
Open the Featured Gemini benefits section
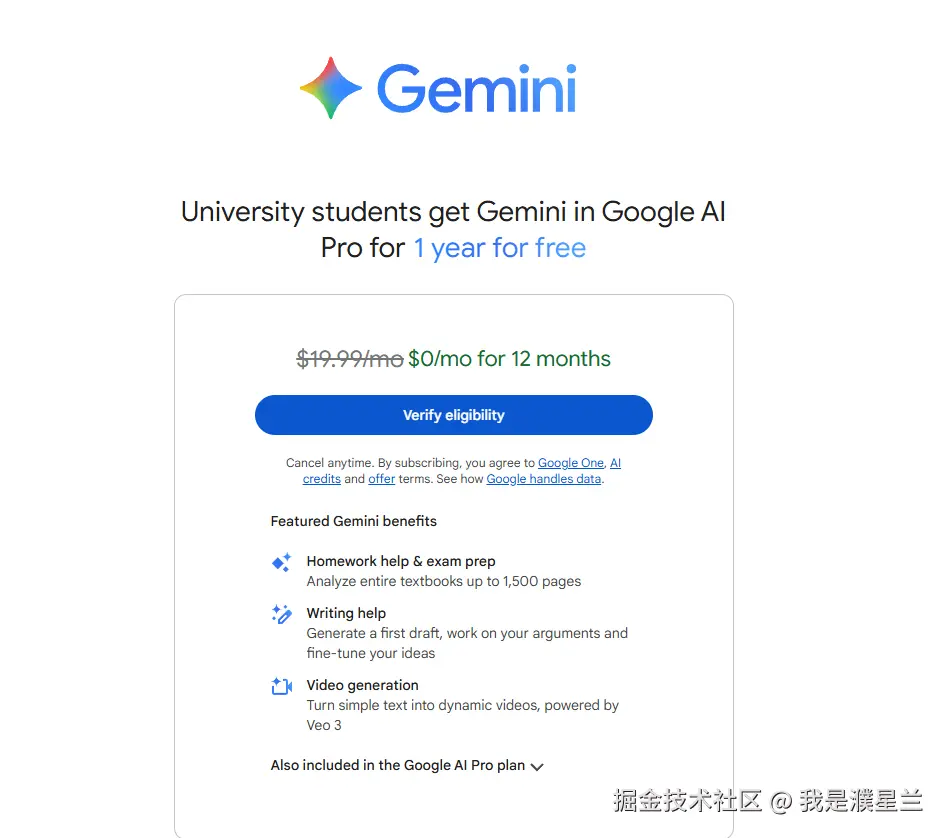pos(353,521)
